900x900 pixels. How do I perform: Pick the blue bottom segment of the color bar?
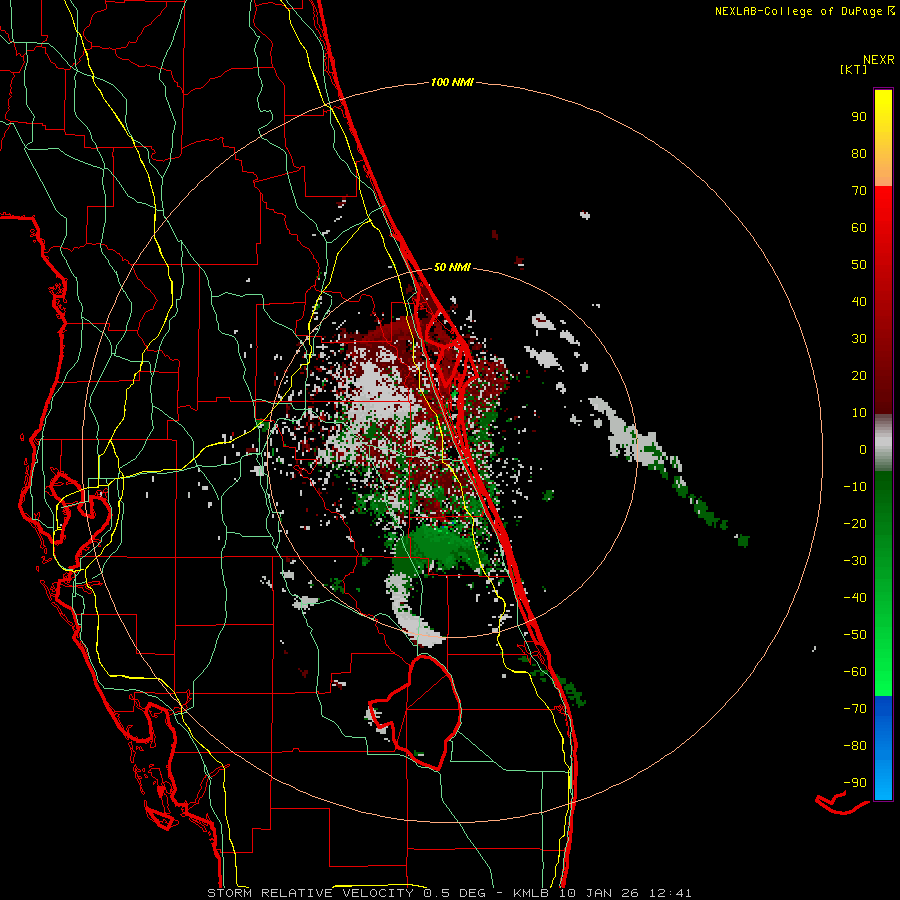tap(883, 748)
